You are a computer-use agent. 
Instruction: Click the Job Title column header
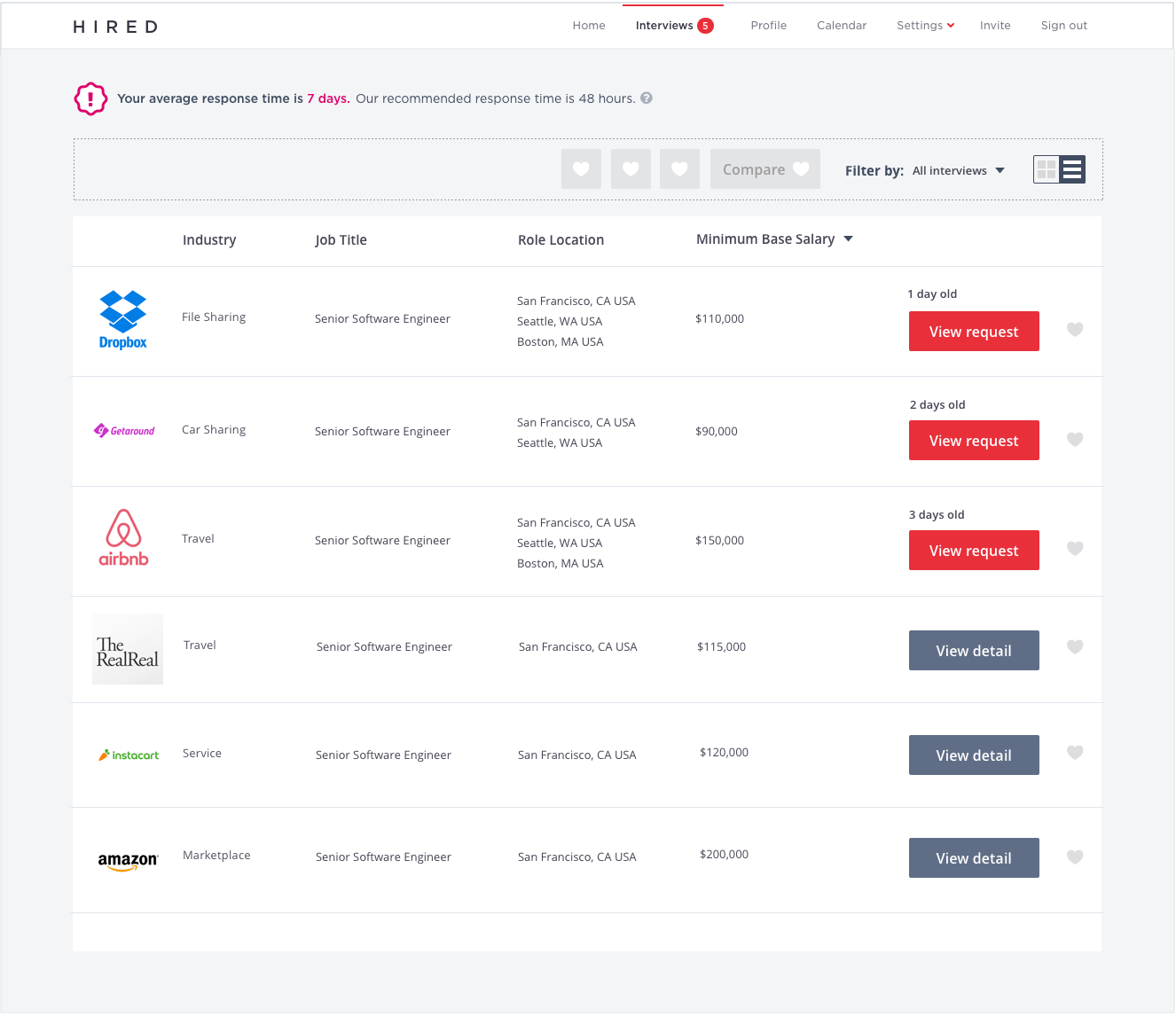tap(341, 240)
